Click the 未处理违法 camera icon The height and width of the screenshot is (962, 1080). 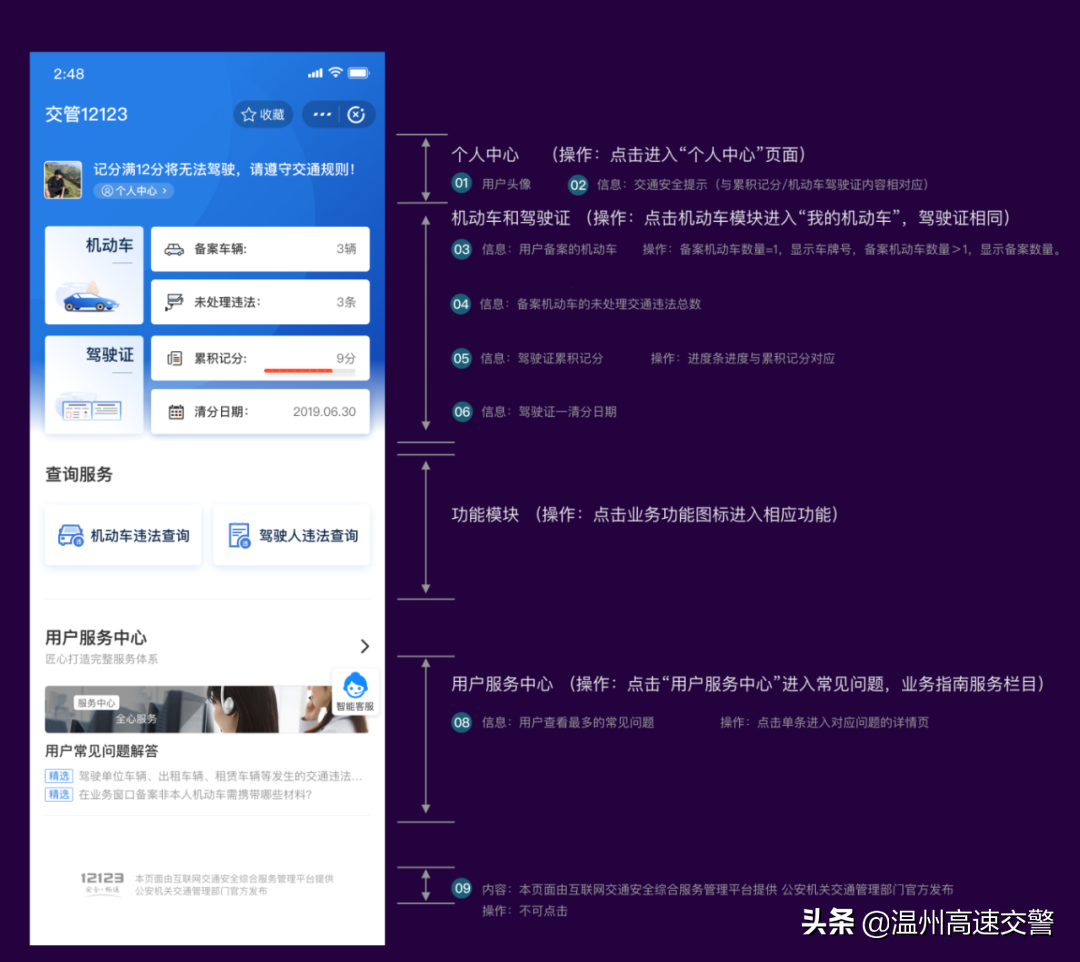(x=174, y=302)
